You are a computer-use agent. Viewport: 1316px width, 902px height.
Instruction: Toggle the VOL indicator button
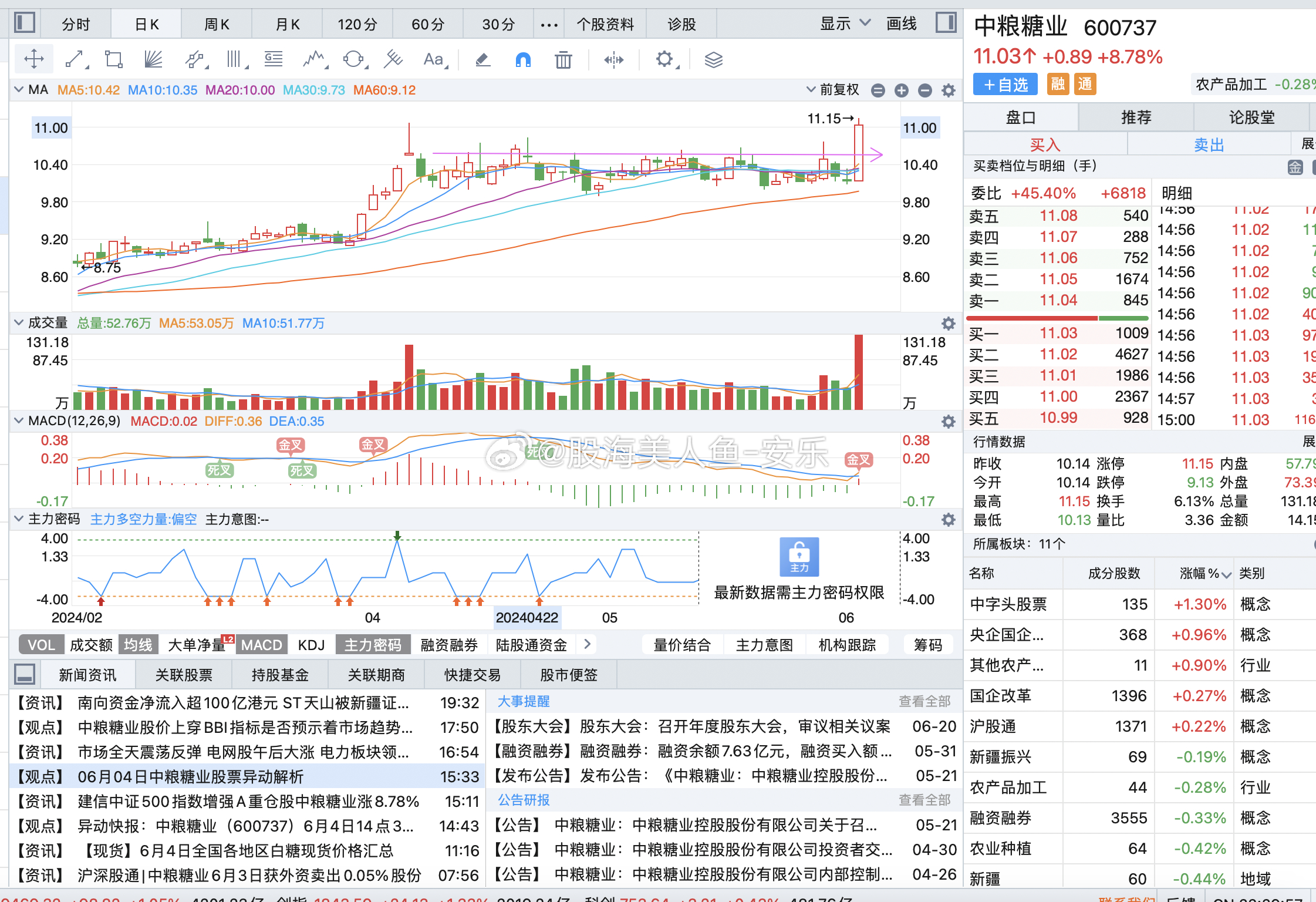point(41,645)
